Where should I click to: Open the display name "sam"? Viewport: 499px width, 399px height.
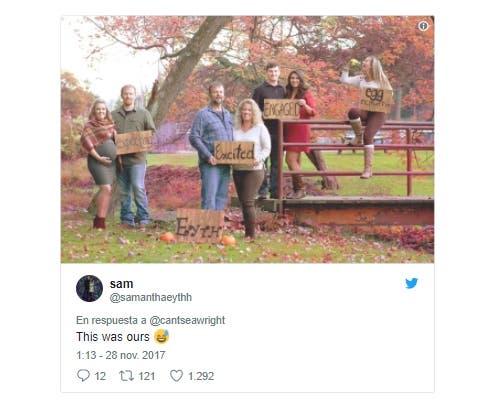coord(121,284)
